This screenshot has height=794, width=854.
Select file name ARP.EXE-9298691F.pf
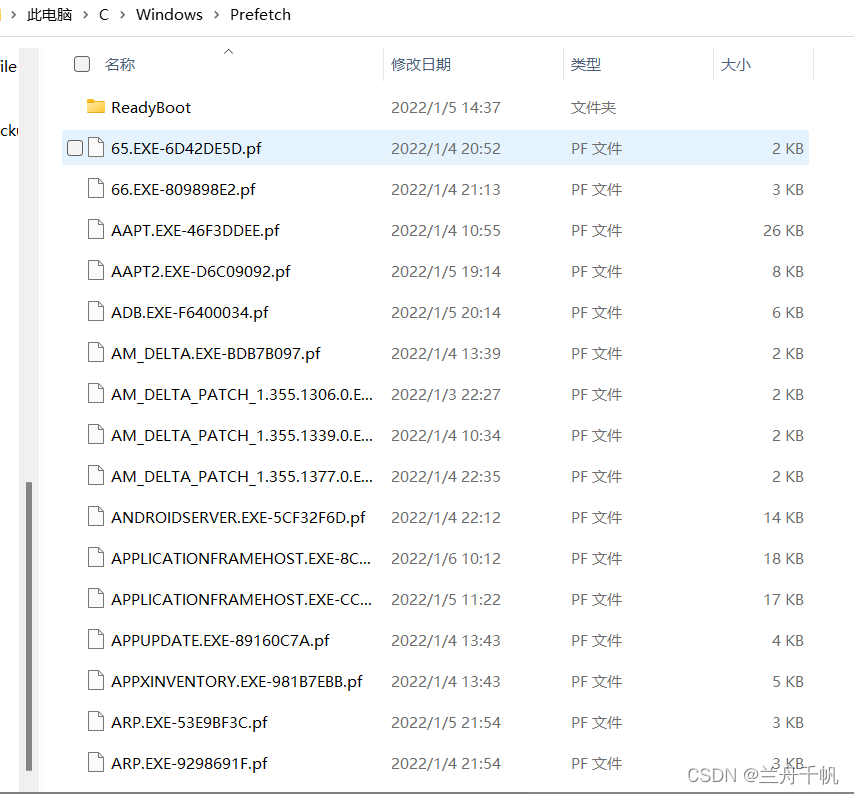pos(190,764)
